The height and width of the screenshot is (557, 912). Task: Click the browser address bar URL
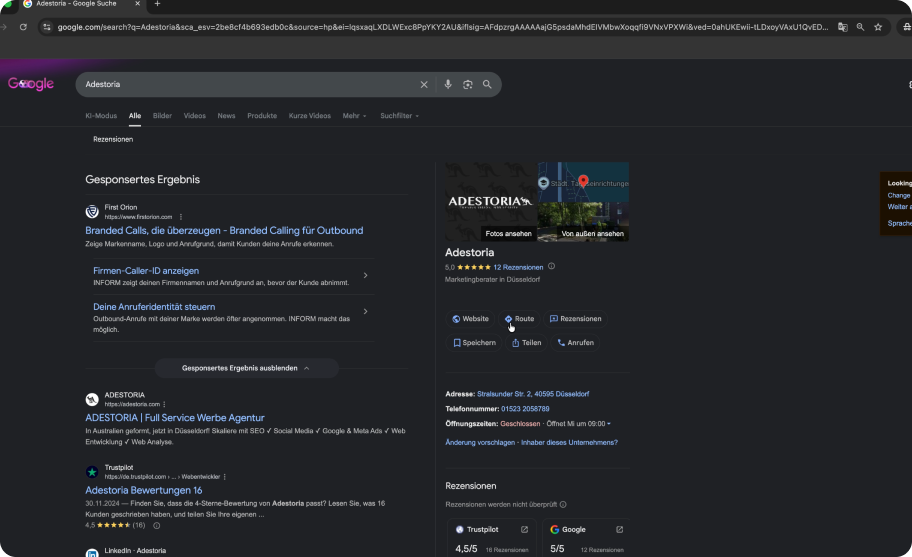tap(442, 27)
